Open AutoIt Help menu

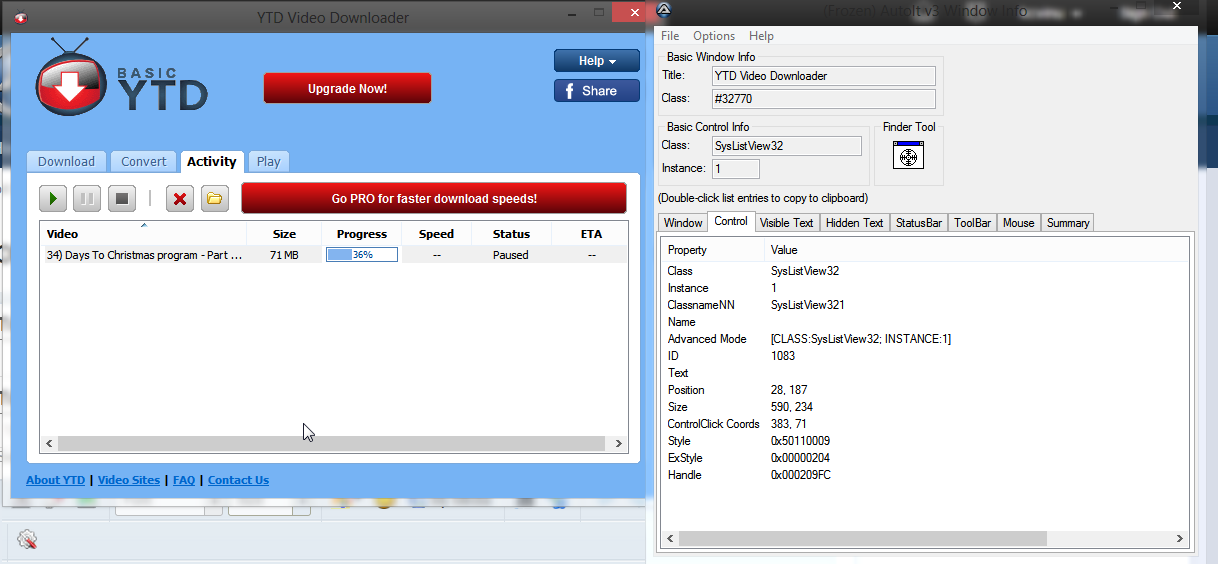point(761,36)
